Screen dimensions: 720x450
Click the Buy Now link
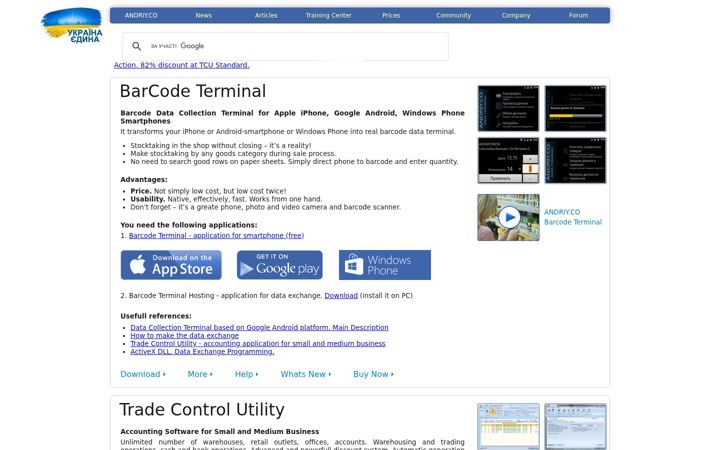point(373,374)
